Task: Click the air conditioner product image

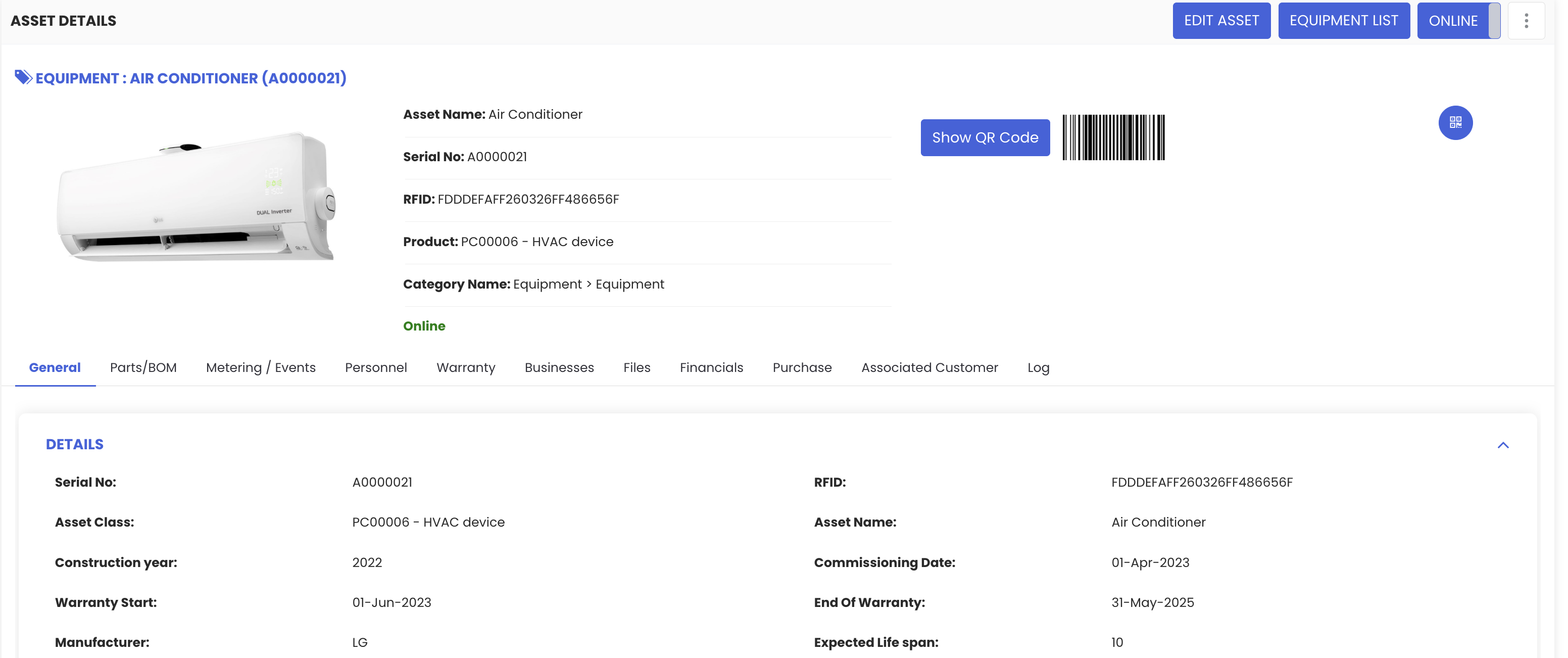Action: pyautogui.click(x=196, y=196)
